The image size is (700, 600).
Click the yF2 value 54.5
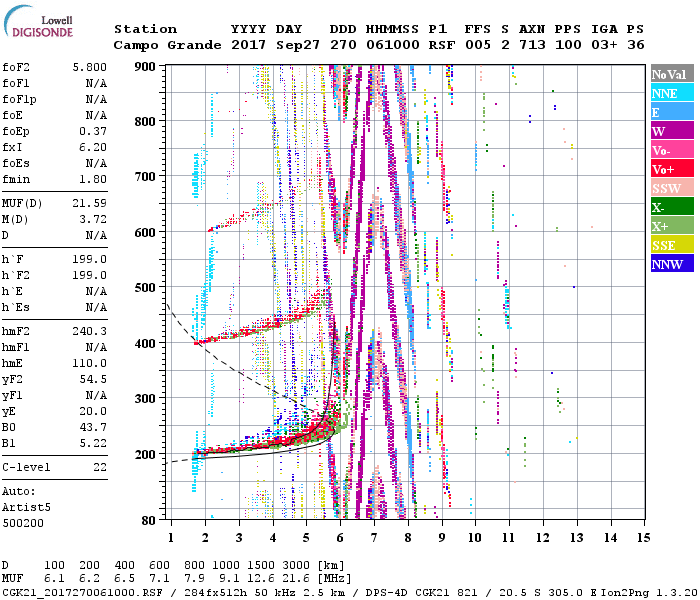(x=93, y=379)
